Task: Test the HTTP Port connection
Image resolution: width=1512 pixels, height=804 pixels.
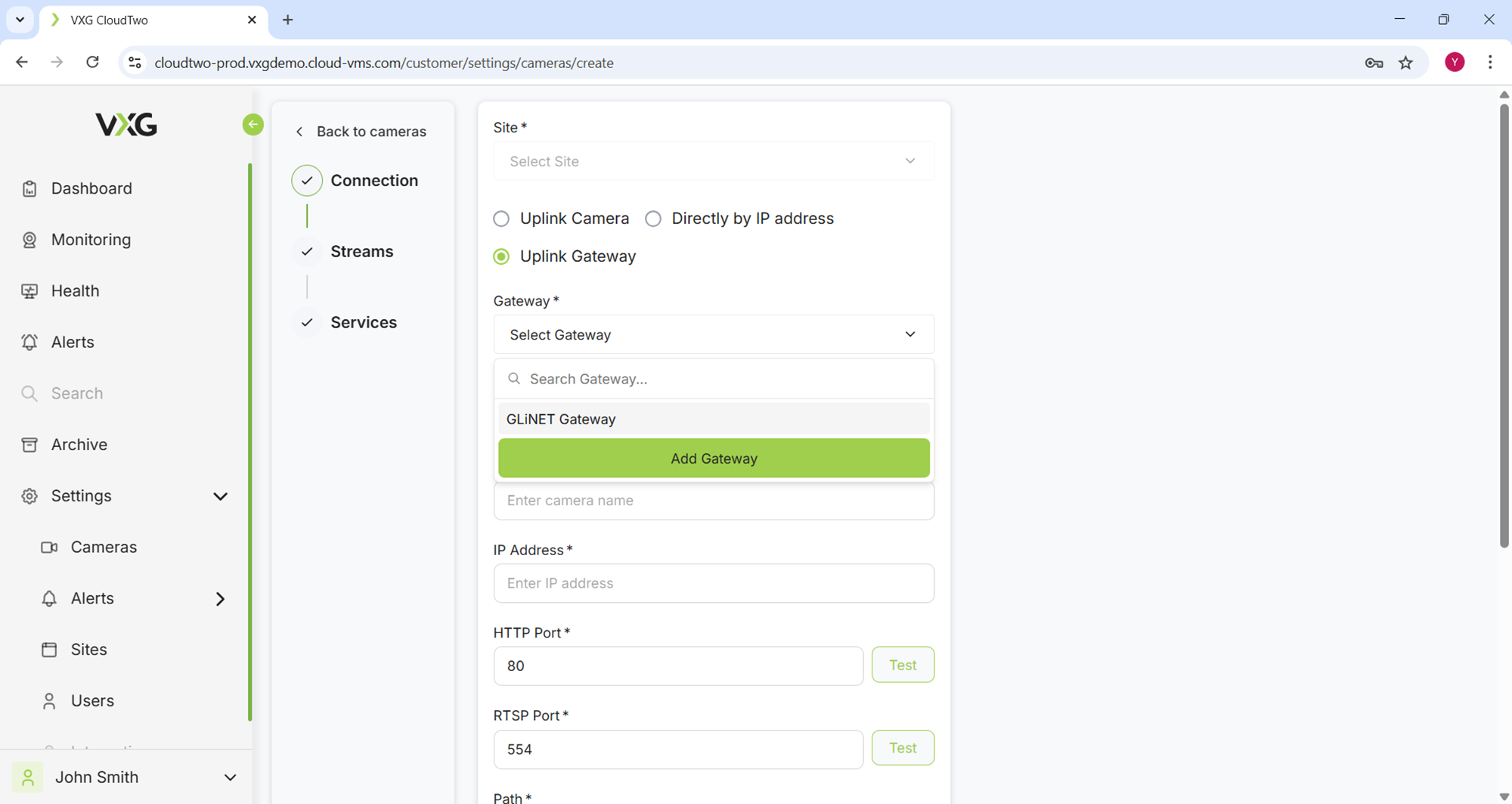Action: point(902,665)
